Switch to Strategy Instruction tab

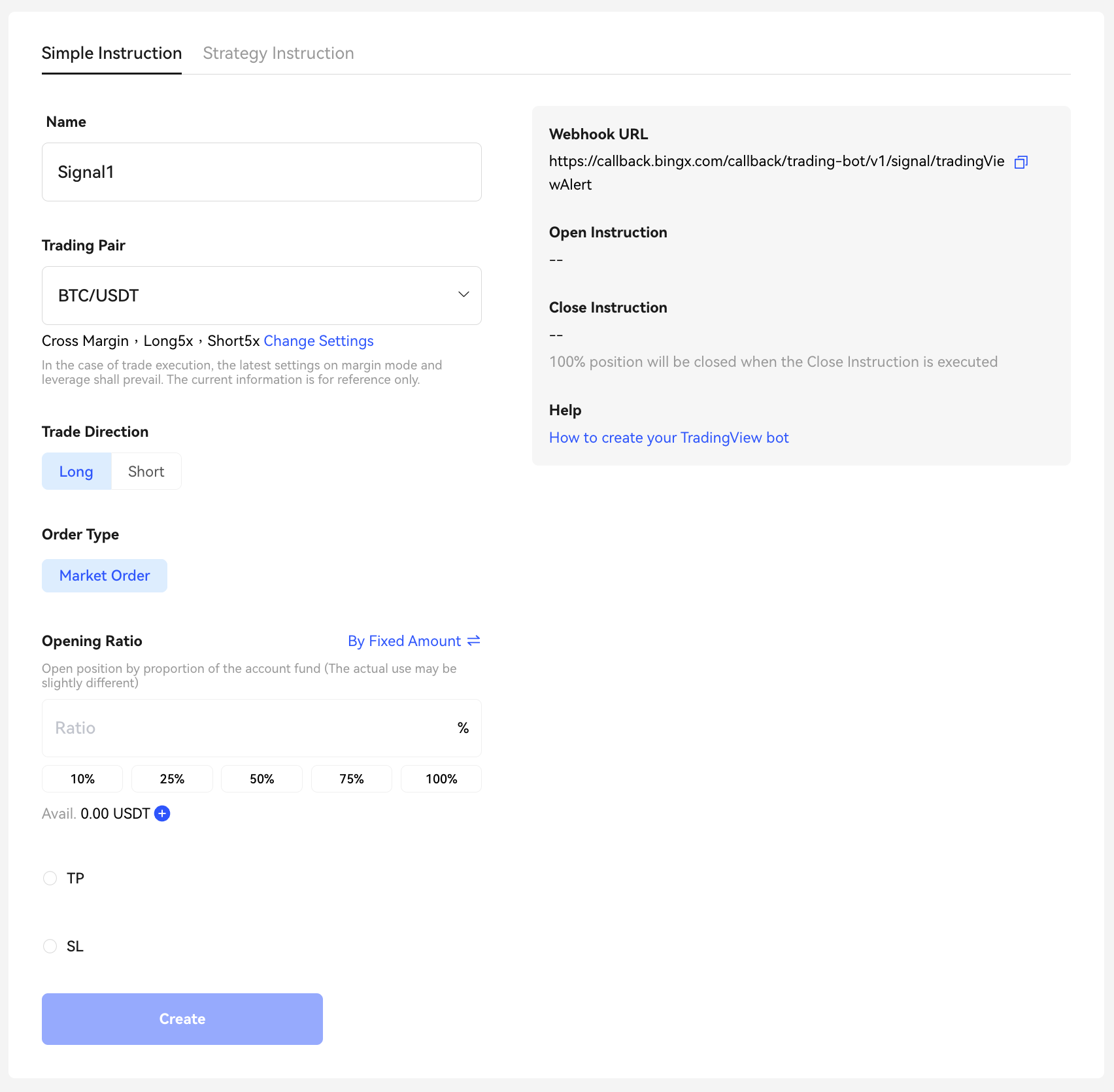[x=278, y=54]
